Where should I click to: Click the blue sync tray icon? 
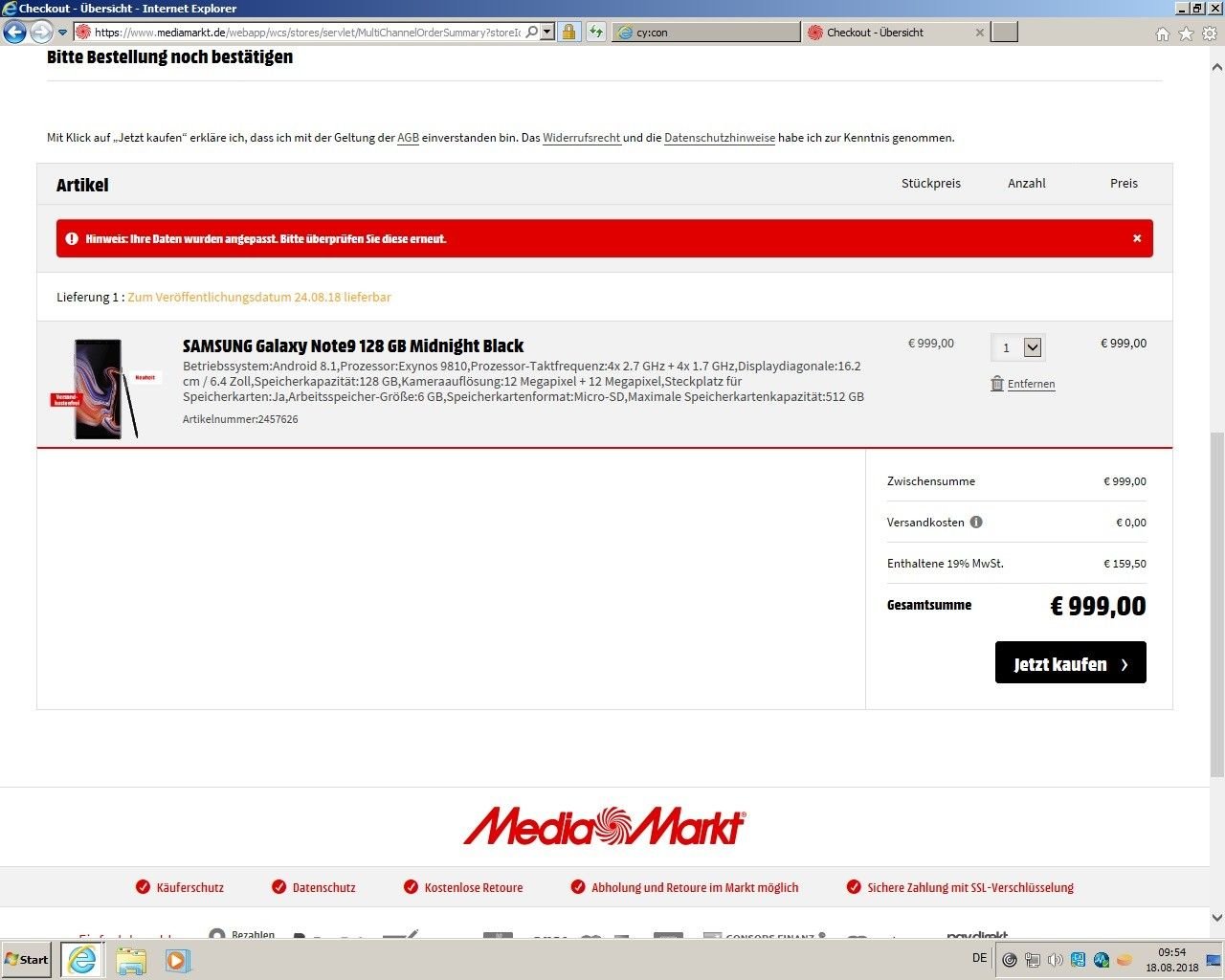point(1079,960)
